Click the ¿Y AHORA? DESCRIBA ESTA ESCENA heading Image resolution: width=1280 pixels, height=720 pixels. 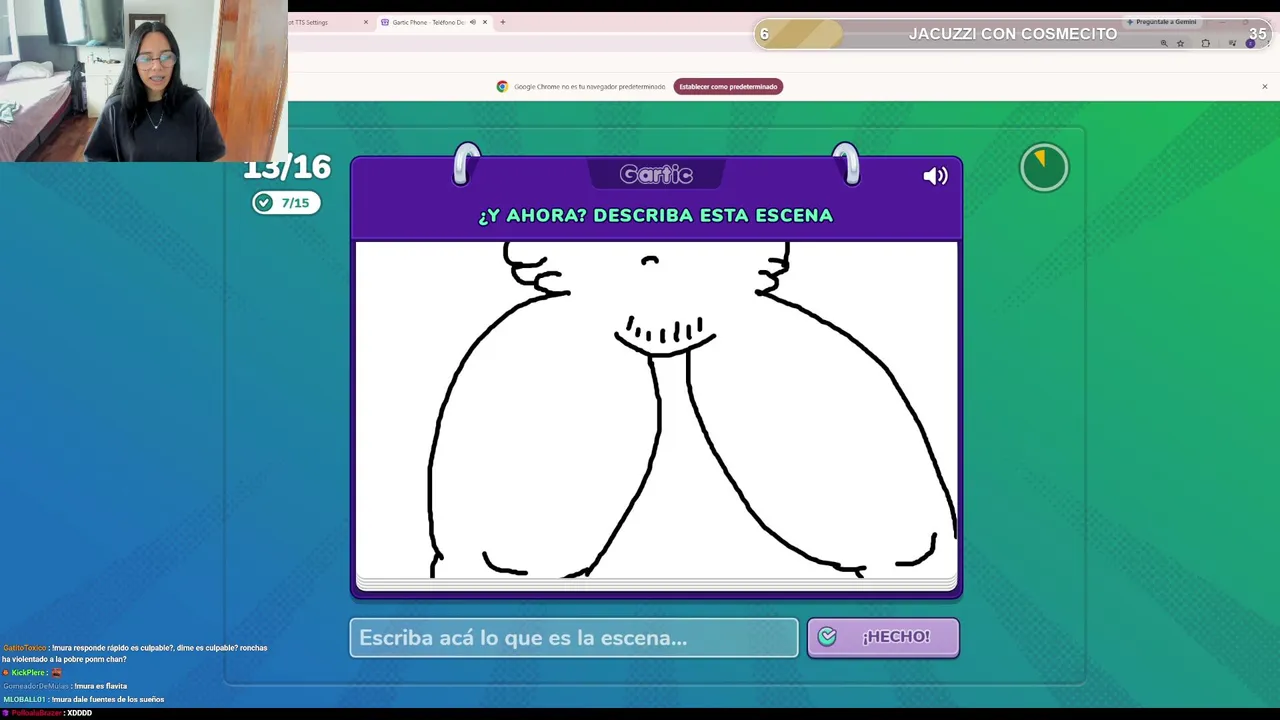655,215
